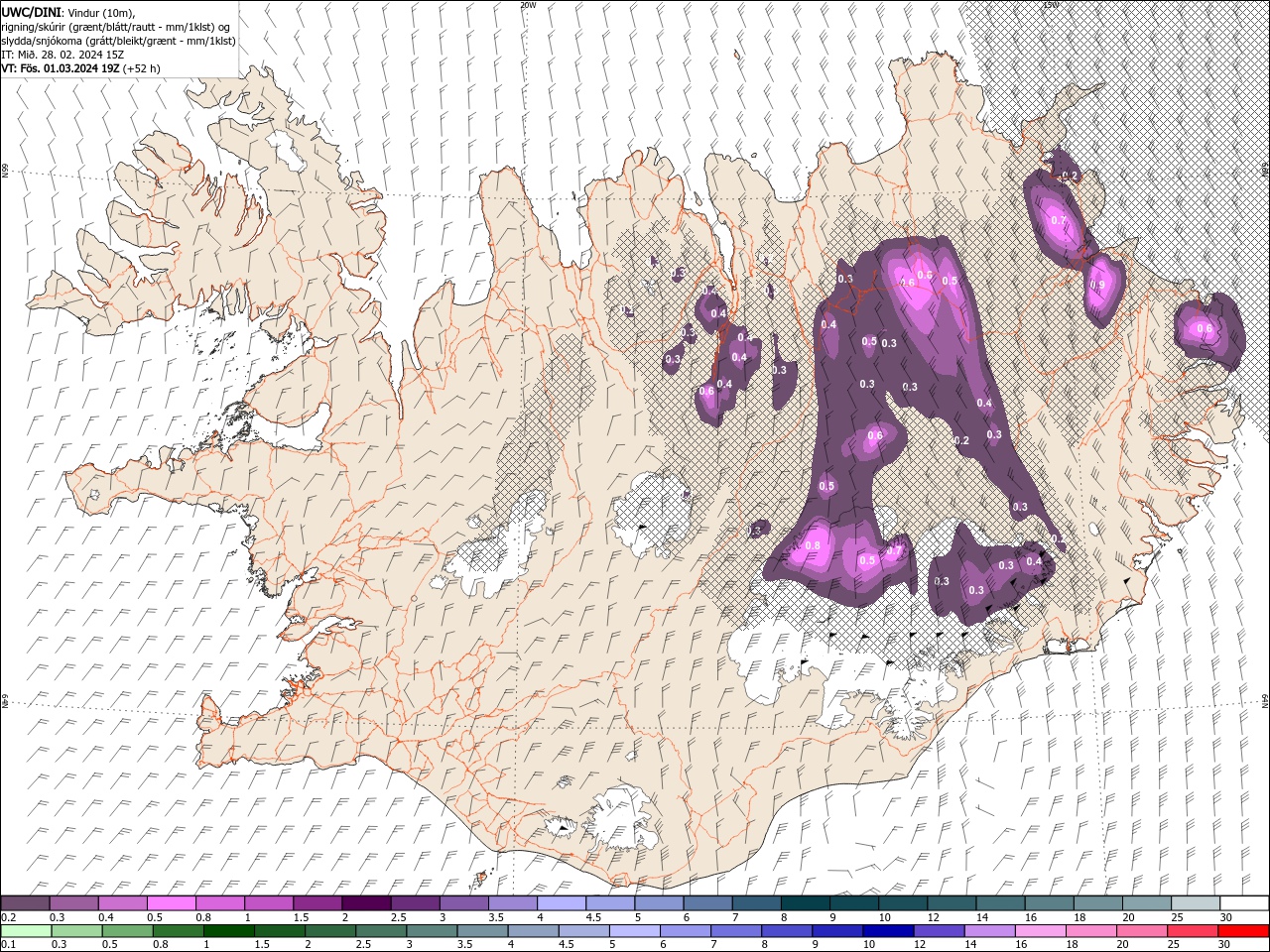
Task: Click the bright pink 0.5–0.8 swatch in upper legend row
Action: 172,903
